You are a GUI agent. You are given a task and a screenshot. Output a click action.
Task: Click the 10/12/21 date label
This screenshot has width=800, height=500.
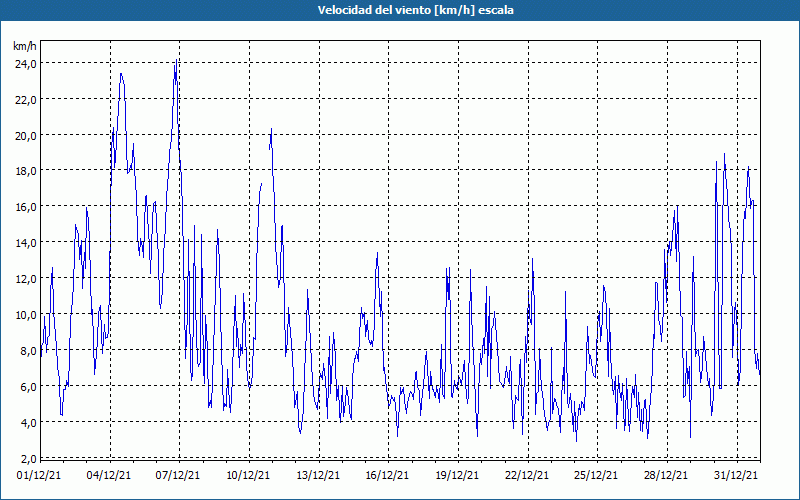tap(248, 476)
